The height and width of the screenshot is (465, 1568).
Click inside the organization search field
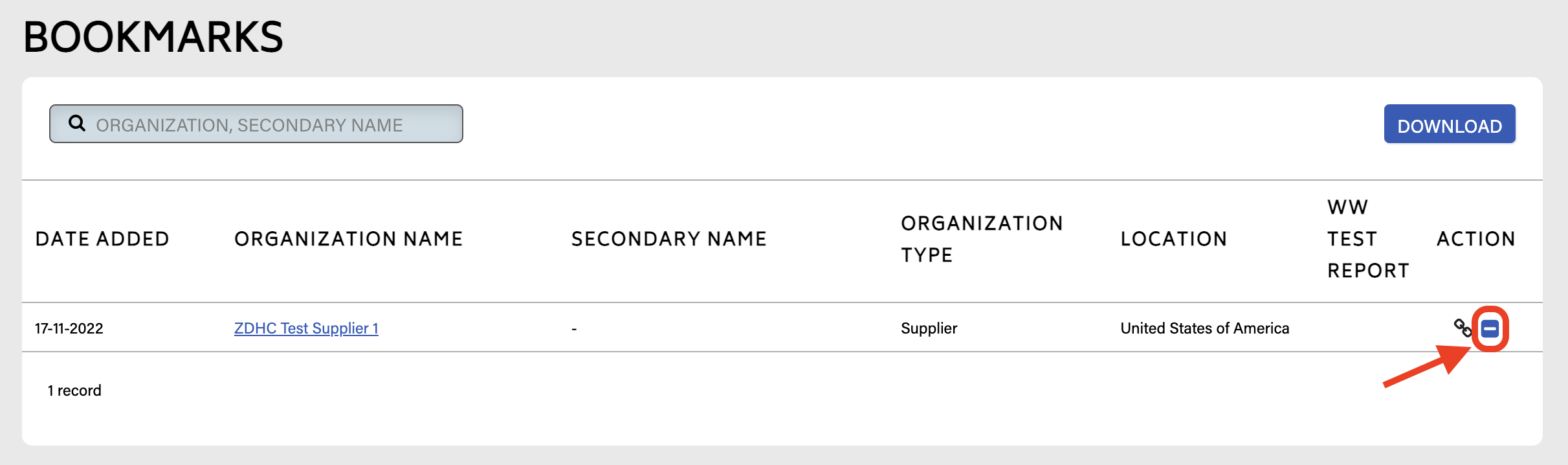coord(259,124)
